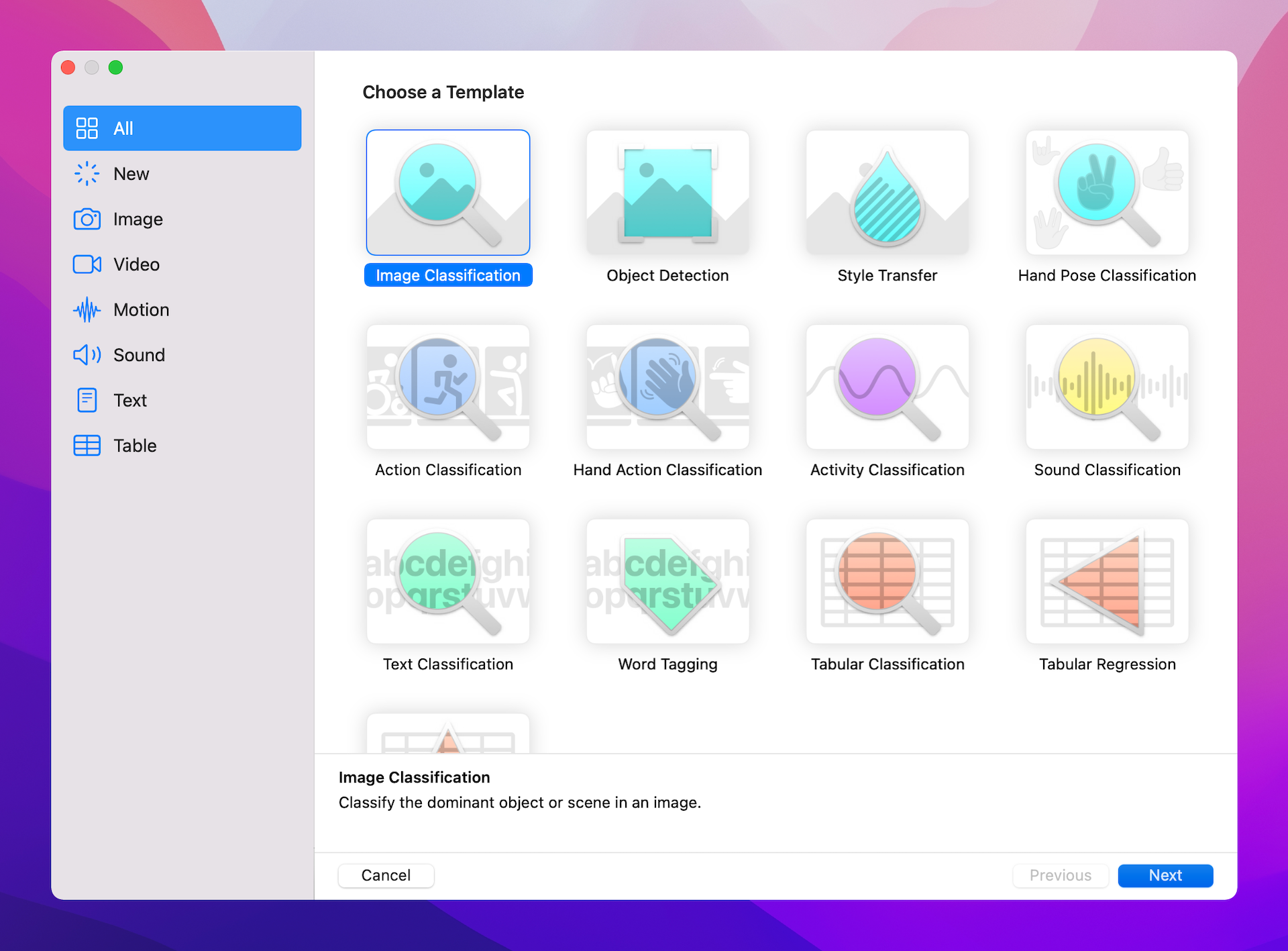
Task: Filter by the Table category
Action: point(135,446)
